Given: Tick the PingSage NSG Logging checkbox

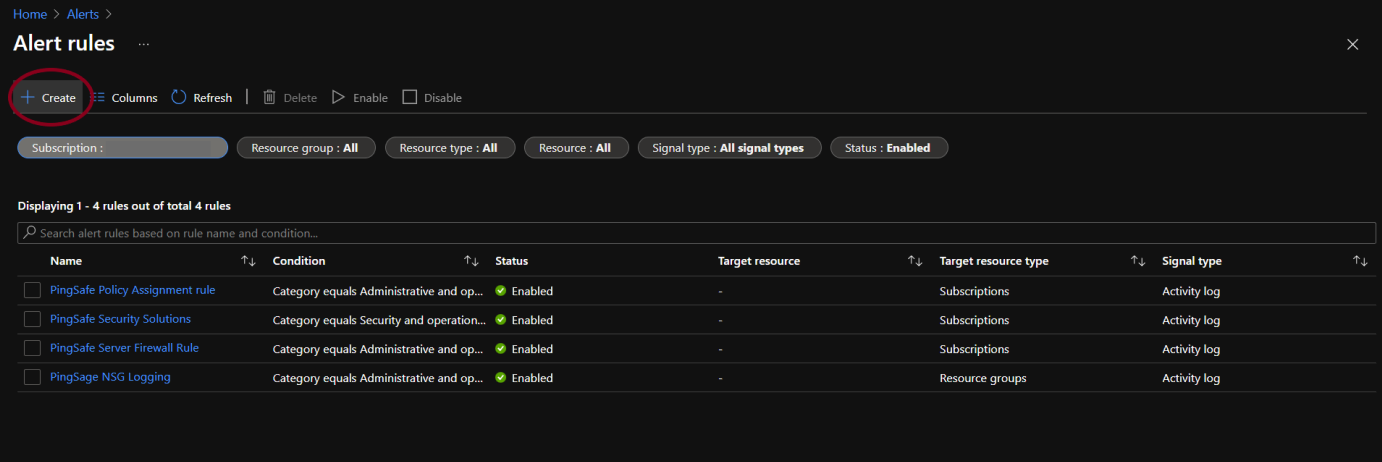Looking at the screenshot, I should click(32, 377).
